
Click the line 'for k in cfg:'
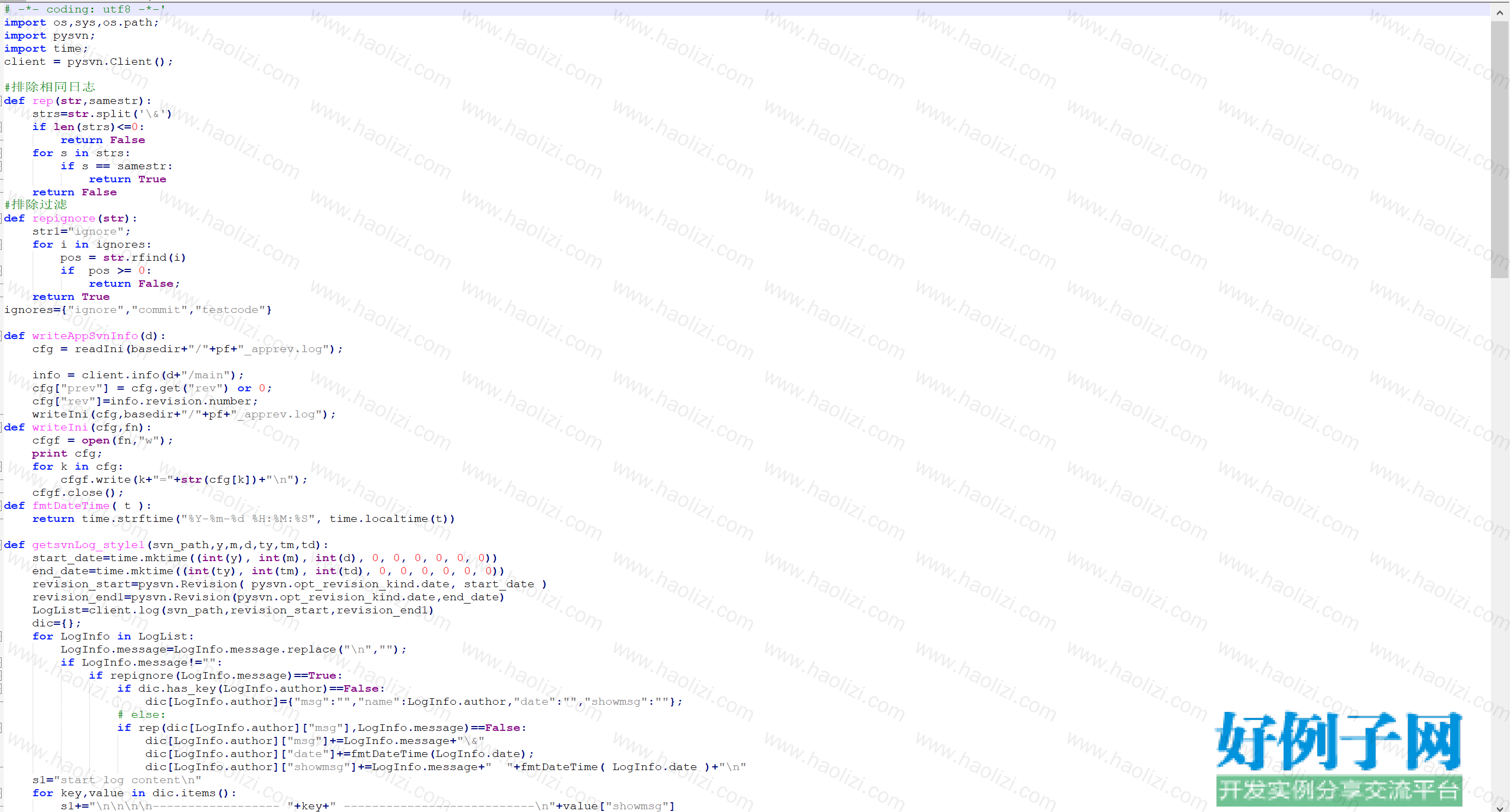[77, 466]
